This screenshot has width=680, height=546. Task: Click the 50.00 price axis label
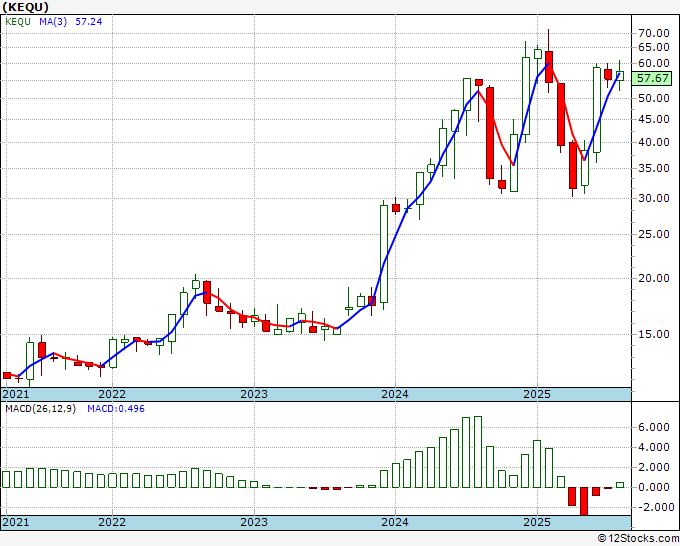tap(654, 98)
